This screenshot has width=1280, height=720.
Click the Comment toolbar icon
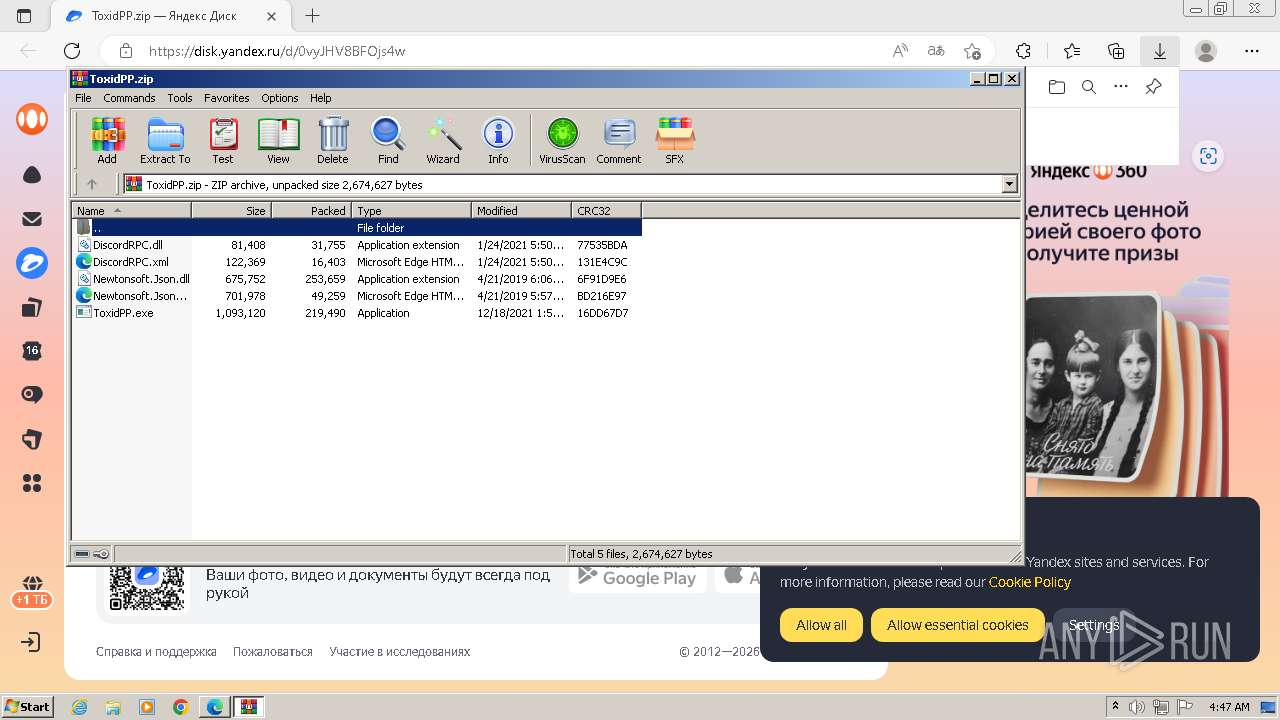[x=619, y=141]
